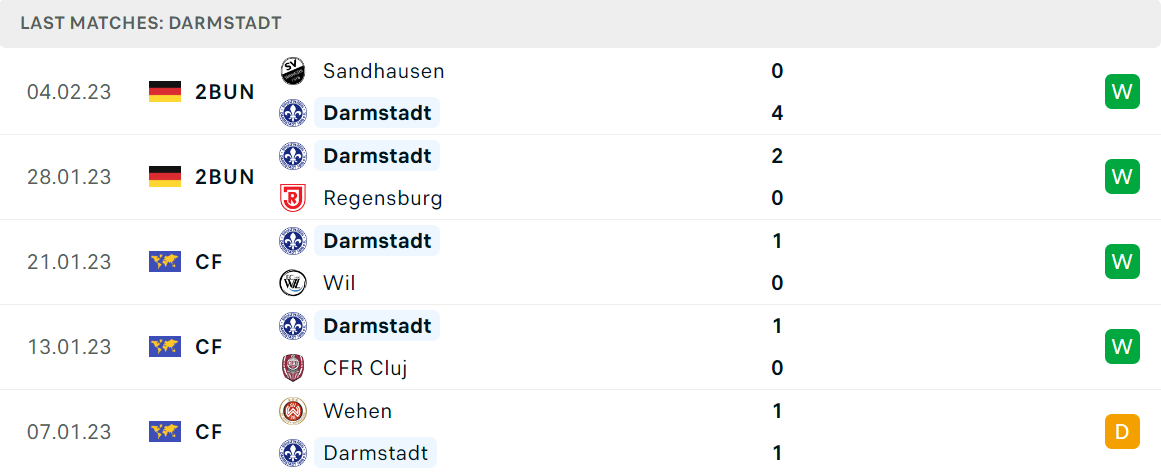Click the world flag icon for 21.01.23
Screen dimensions: 1161x474
click(165, 261)
